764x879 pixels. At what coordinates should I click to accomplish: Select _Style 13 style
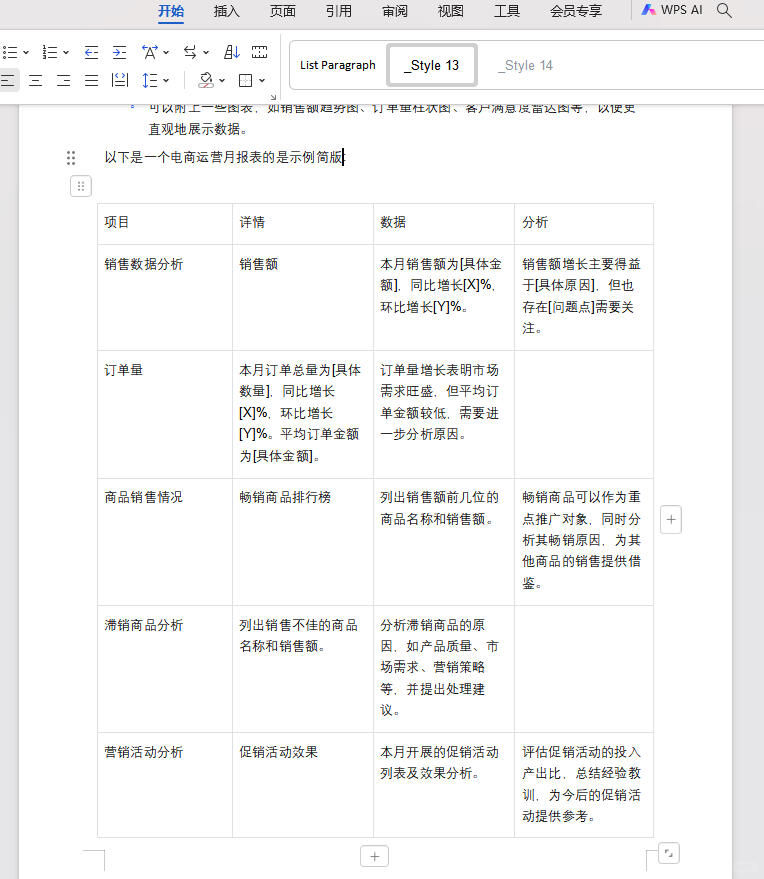pyautogui.click(x=432, y=65)
